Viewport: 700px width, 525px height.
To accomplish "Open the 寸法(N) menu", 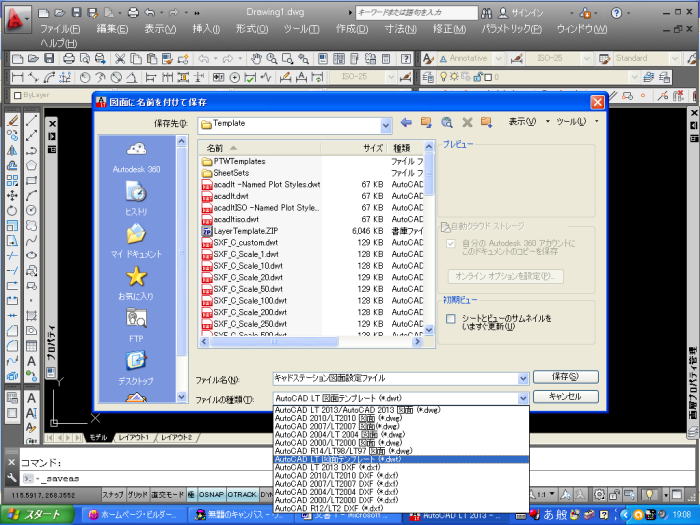I will [x=400, y=29].
